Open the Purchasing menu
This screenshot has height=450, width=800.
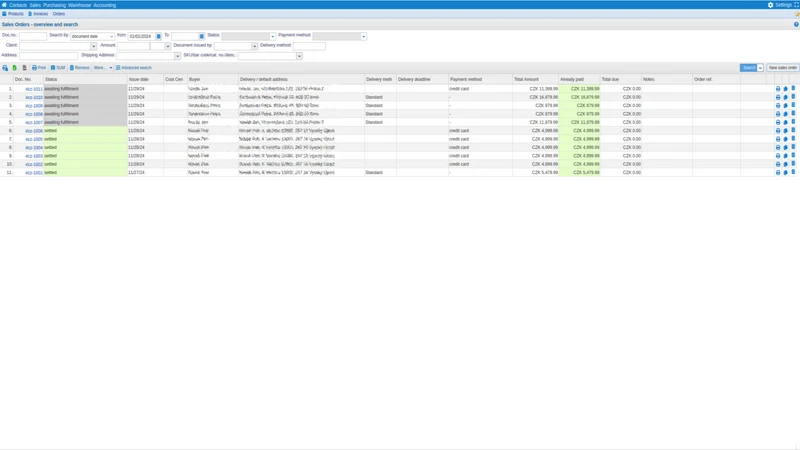(55, 5)
